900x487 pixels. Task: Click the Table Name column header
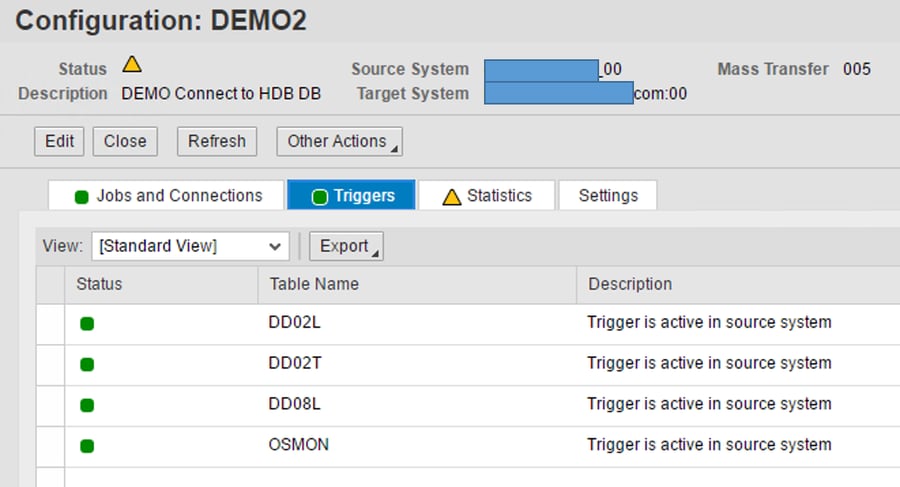click(314, 284)
